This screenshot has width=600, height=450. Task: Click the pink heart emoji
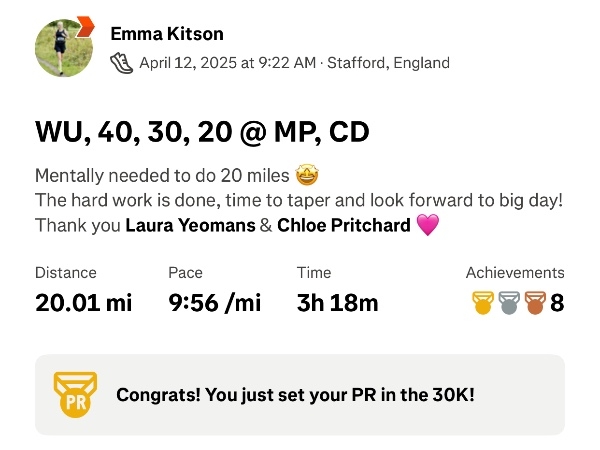pos(427,225)
